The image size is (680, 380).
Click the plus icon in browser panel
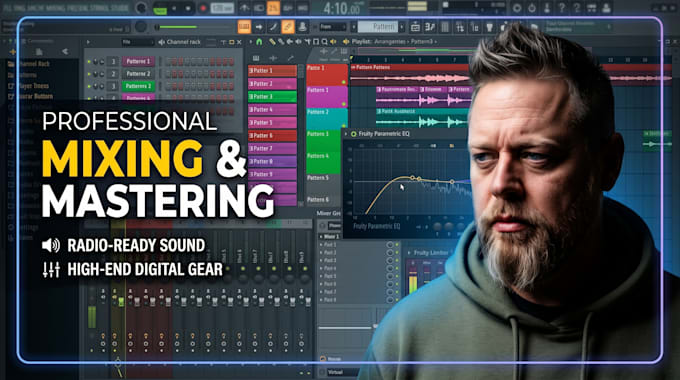coord(13,52)
